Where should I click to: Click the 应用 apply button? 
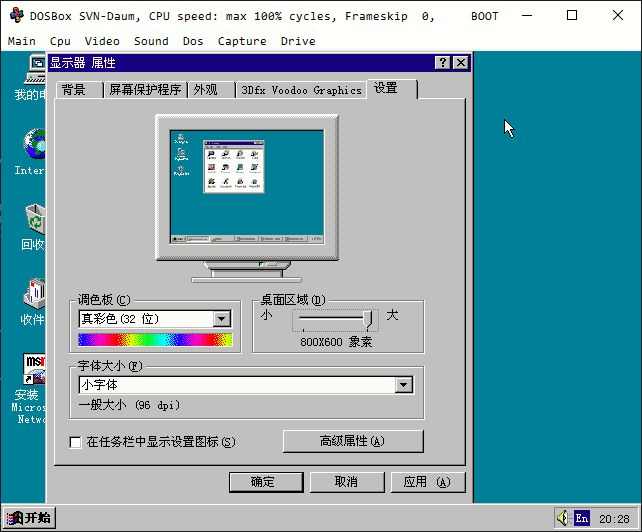pyautogui.click(x=428, y=482)
